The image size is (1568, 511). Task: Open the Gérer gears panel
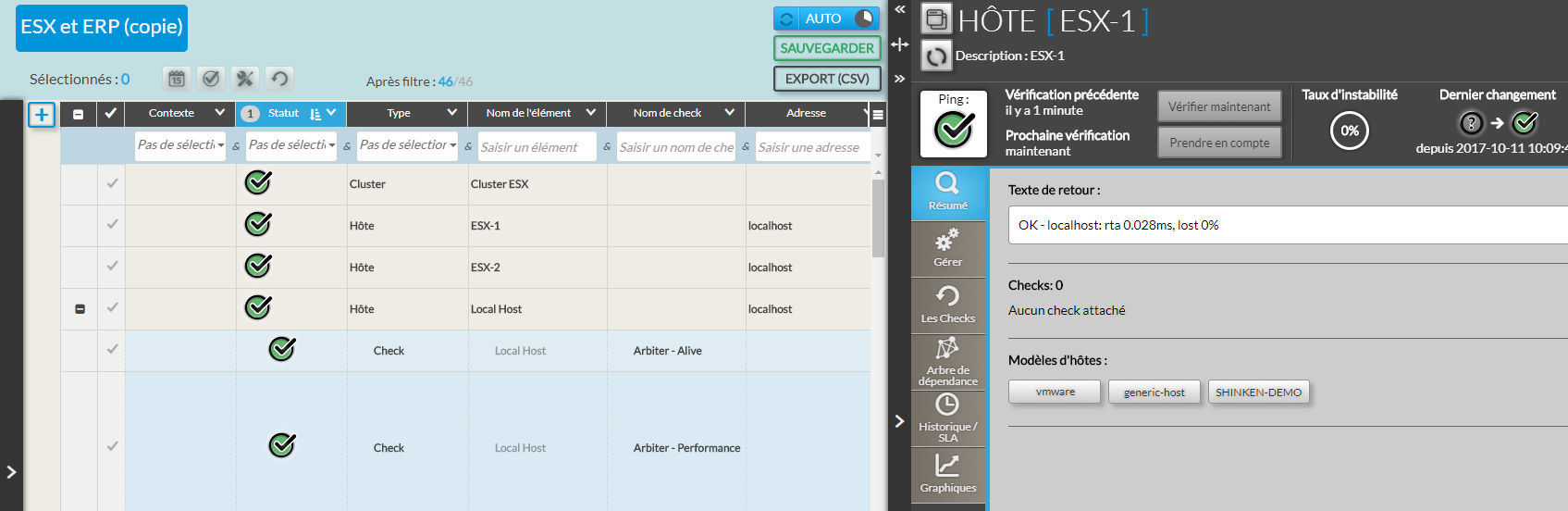pos(947,248)
